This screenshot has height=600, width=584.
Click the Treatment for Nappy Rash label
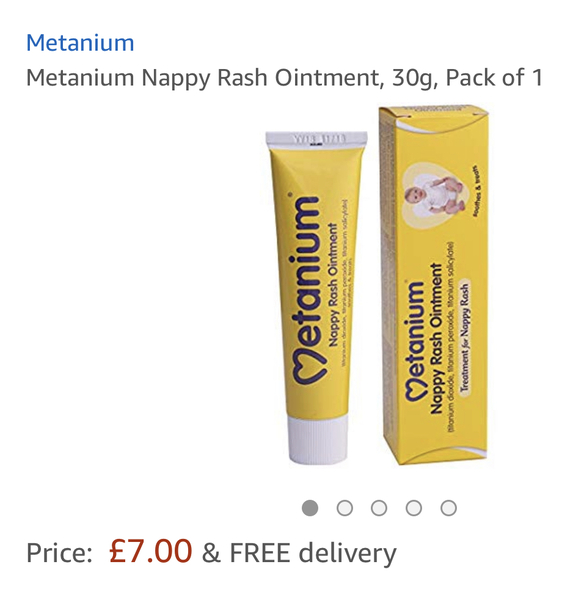click(464, 338)
